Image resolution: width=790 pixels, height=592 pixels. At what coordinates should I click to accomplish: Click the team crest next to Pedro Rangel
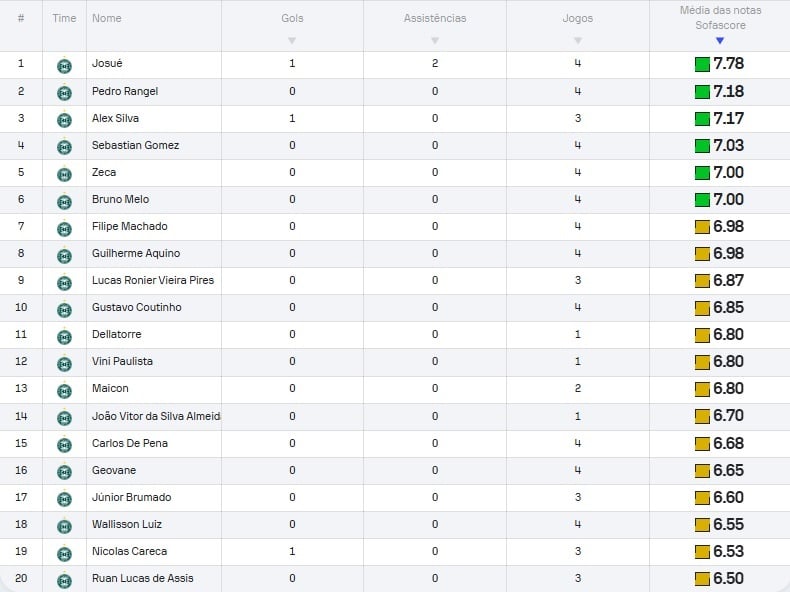(64, 93)
